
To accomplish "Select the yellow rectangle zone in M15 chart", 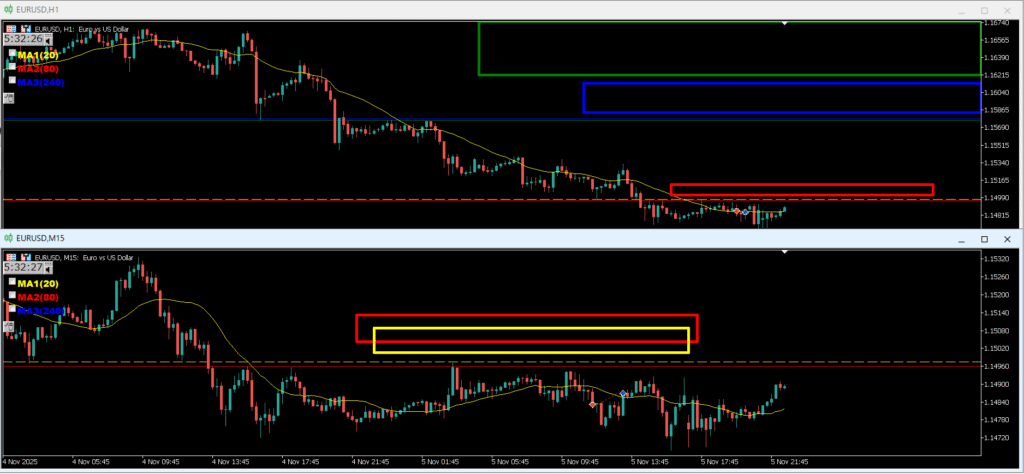I will tap(530, 329).
